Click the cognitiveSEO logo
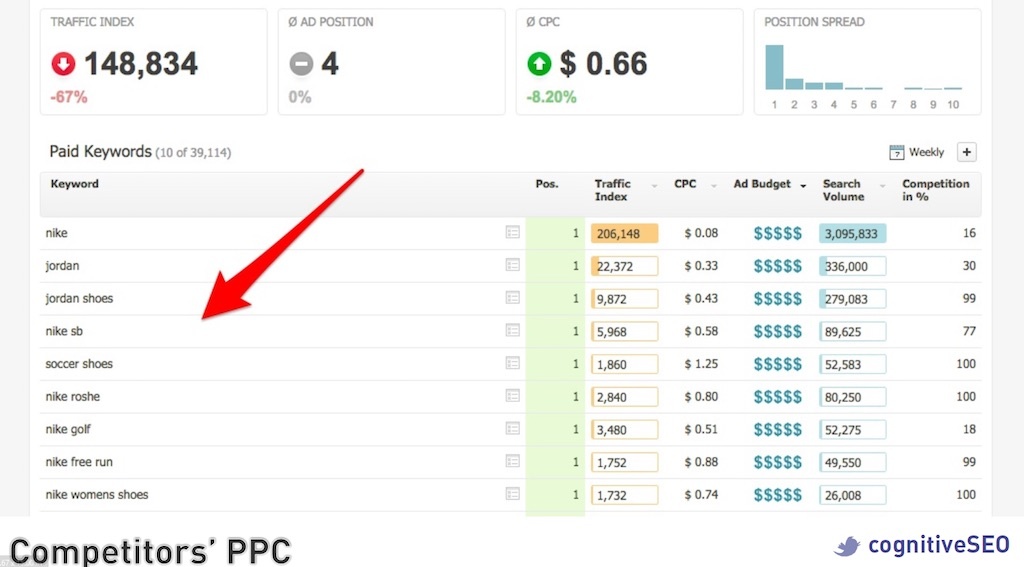1024x567 pixels. click(922, 546)
